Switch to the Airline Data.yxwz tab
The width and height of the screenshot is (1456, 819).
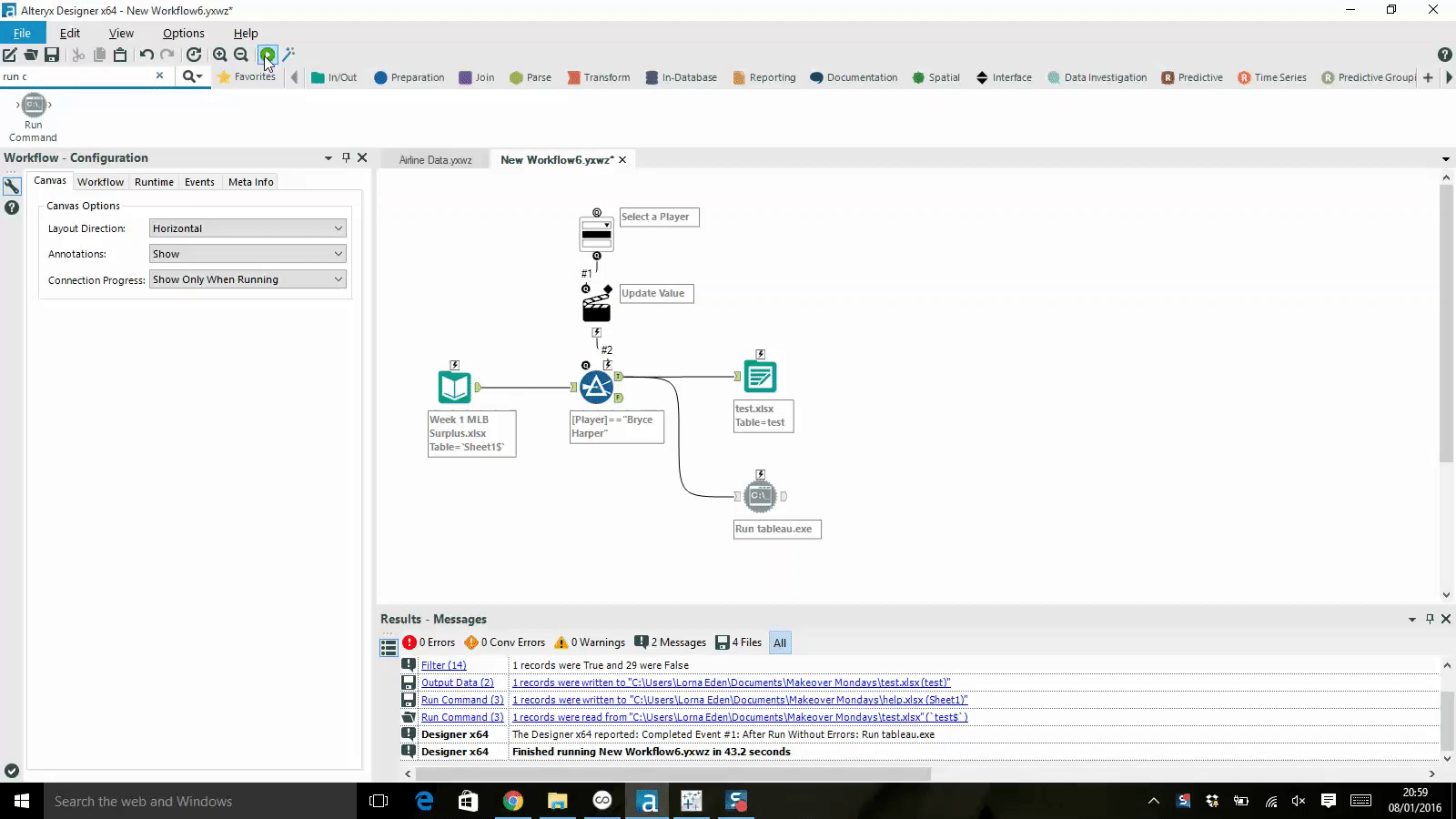tap(434, 159)
